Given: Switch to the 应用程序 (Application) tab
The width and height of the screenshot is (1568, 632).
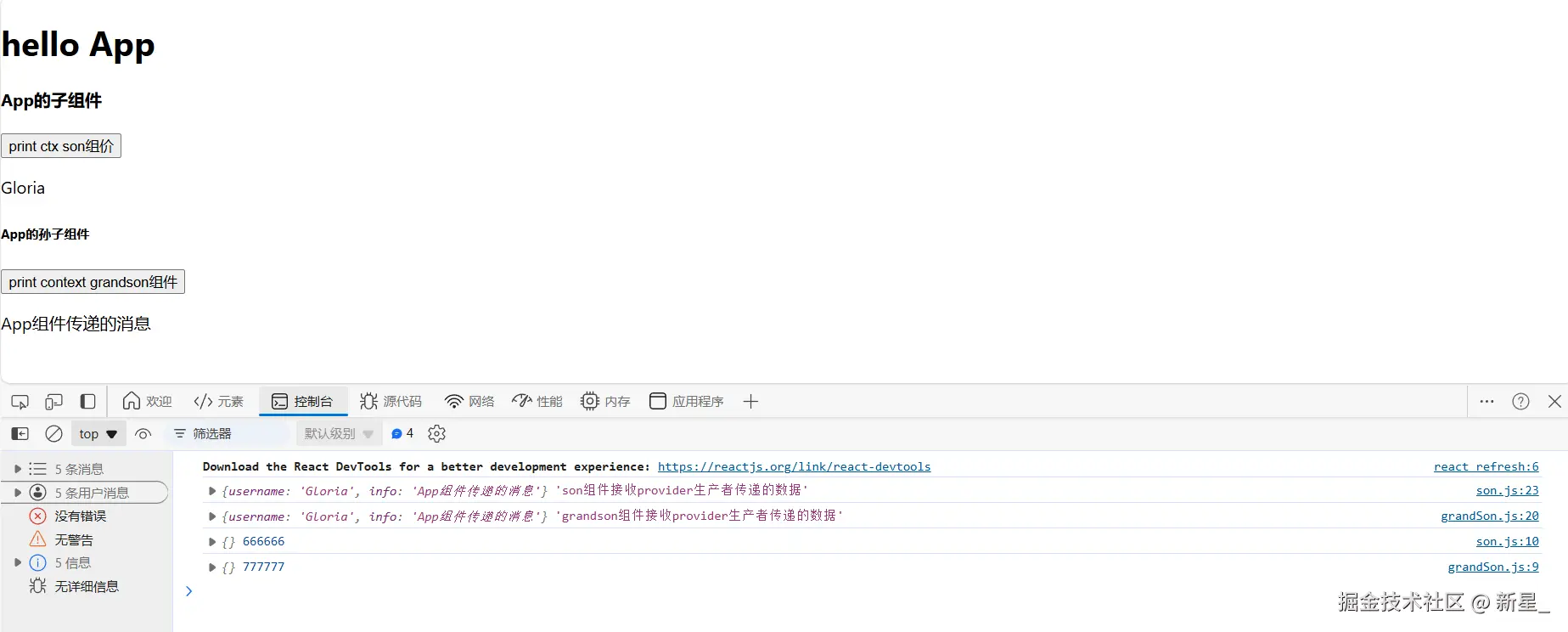Looking at the screenshot, I should click(686, 402).
